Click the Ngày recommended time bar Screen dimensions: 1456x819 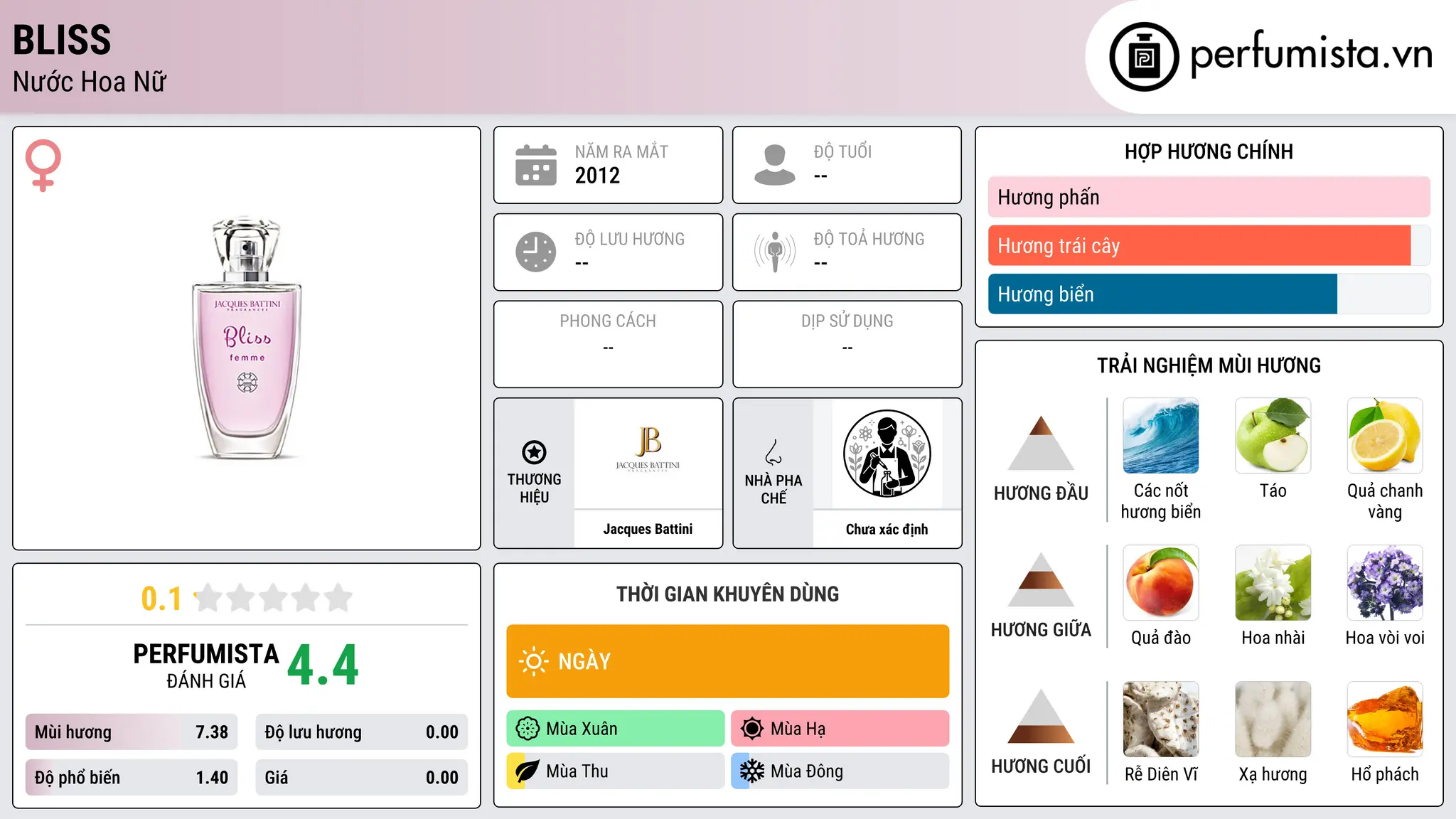[x=728, y=661]
